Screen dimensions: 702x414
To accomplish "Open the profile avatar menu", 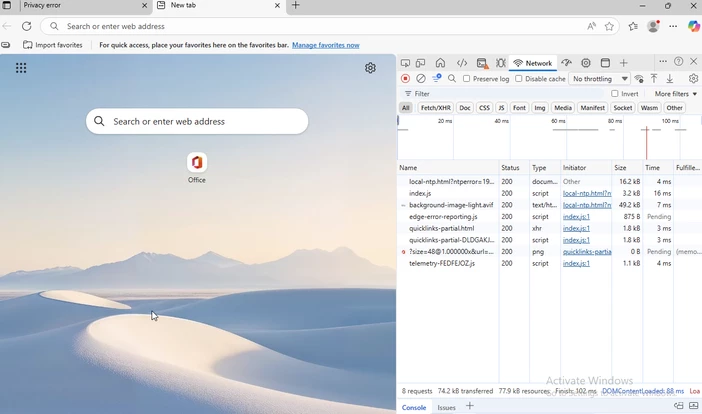I will pos(653,26).
